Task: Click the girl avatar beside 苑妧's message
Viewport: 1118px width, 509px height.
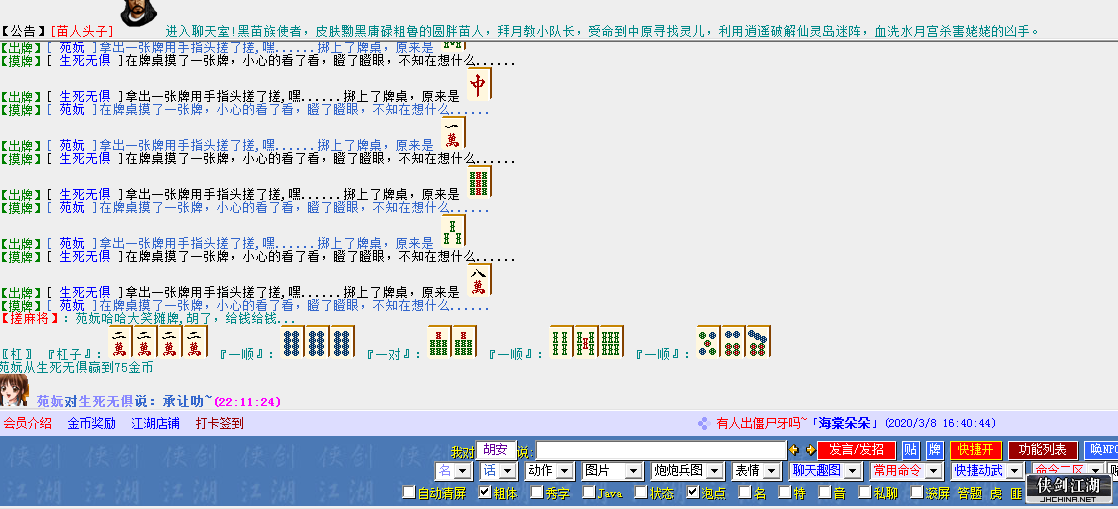Action: [x=14, y=391]
